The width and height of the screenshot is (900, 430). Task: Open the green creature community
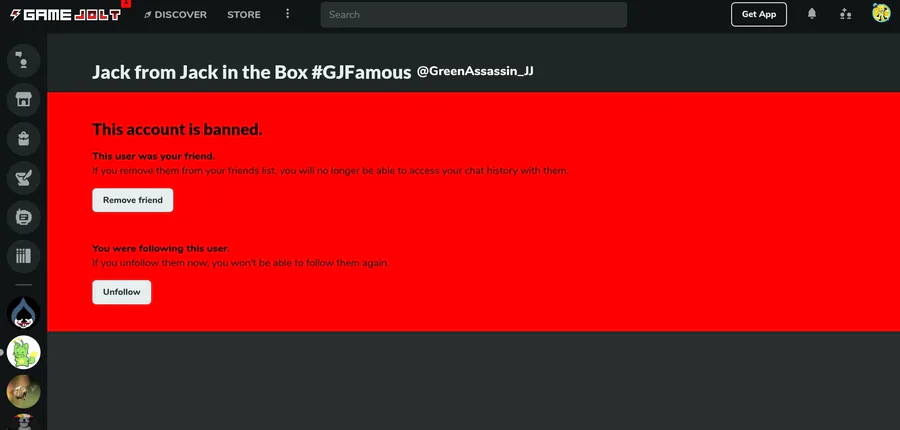tap(23, 352)
